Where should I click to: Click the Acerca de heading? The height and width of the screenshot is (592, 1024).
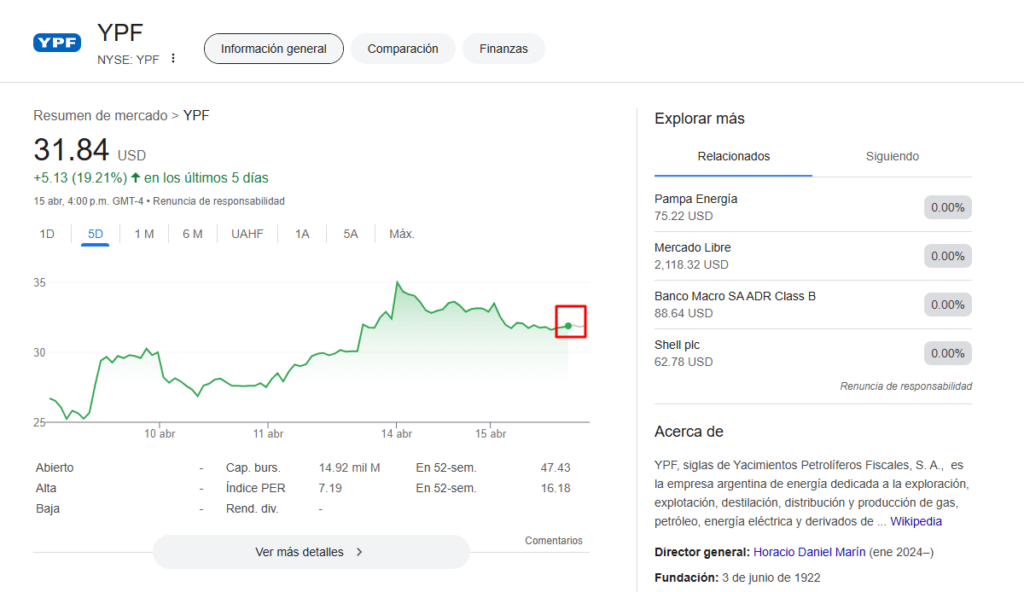coord(689,432)
